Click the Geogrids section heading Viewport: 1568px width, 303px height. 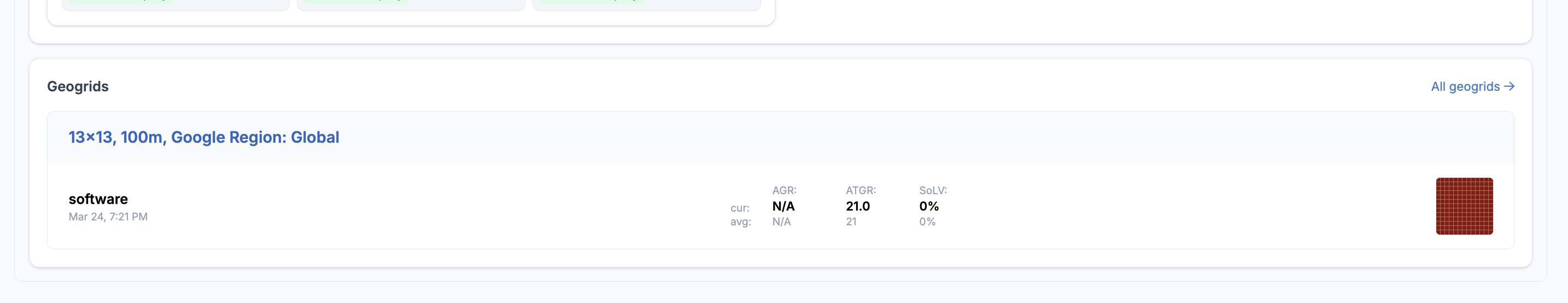tap(78, 86)
